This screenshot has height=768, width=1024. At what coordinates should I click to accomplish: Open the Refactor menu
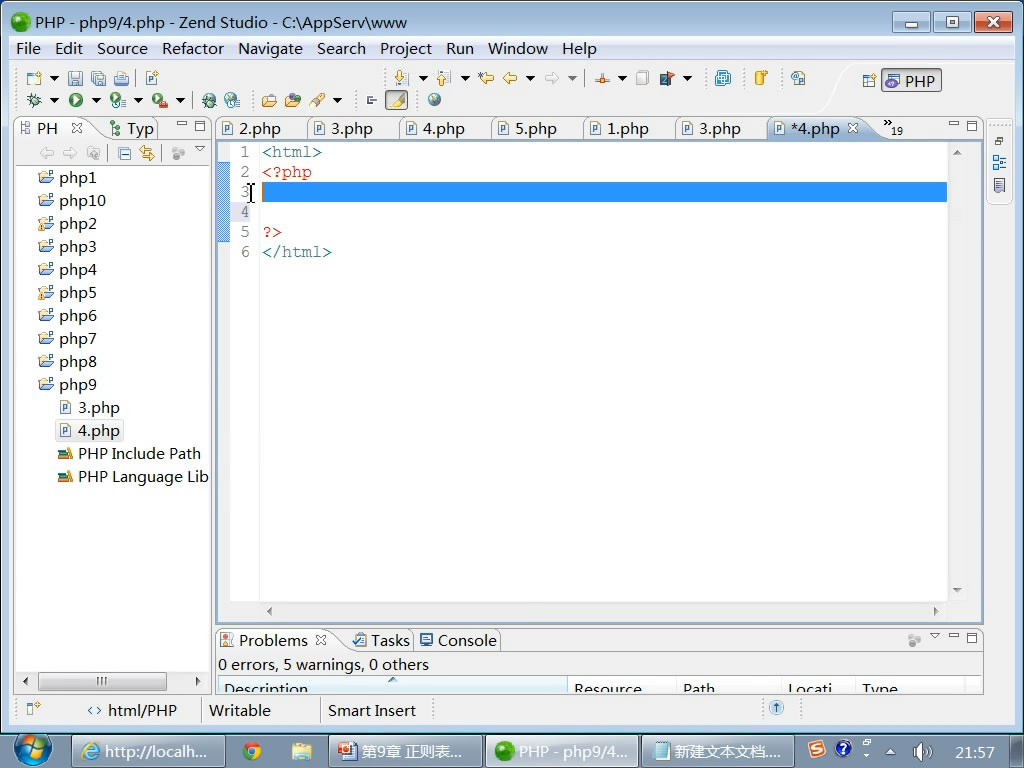tap(193, 49)
